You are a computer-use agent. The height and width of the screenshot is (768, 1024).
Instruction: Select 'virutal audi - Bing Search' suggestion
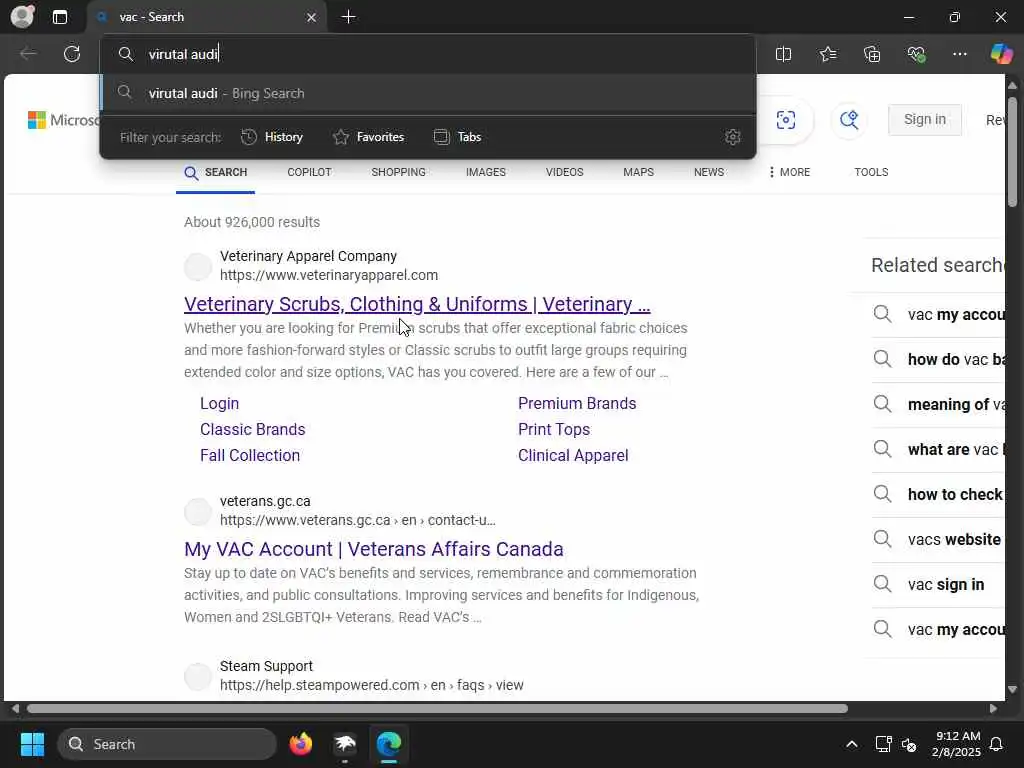(428, 93)
